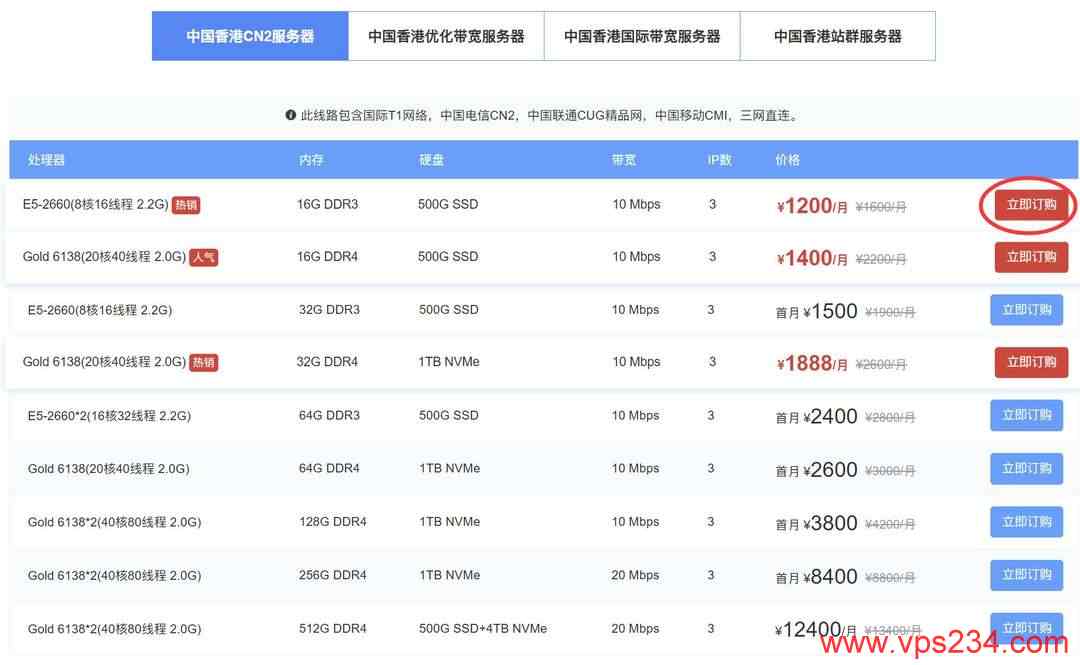Open 中国香港站群服务器 tab
The height and width of the screenshot is (665, 1080).
pos(838,36)
